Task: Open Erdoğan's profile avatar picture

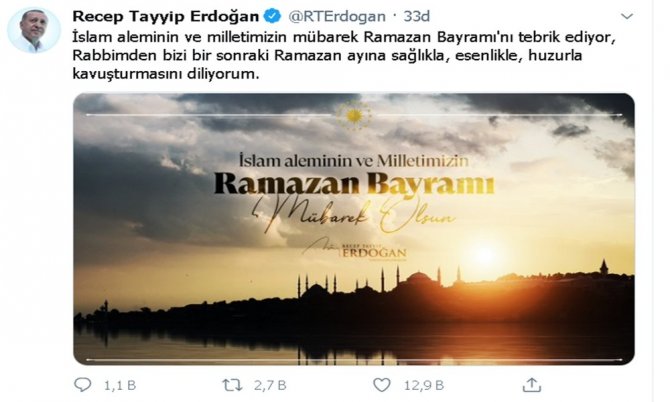Action: [x=34, y=30]
